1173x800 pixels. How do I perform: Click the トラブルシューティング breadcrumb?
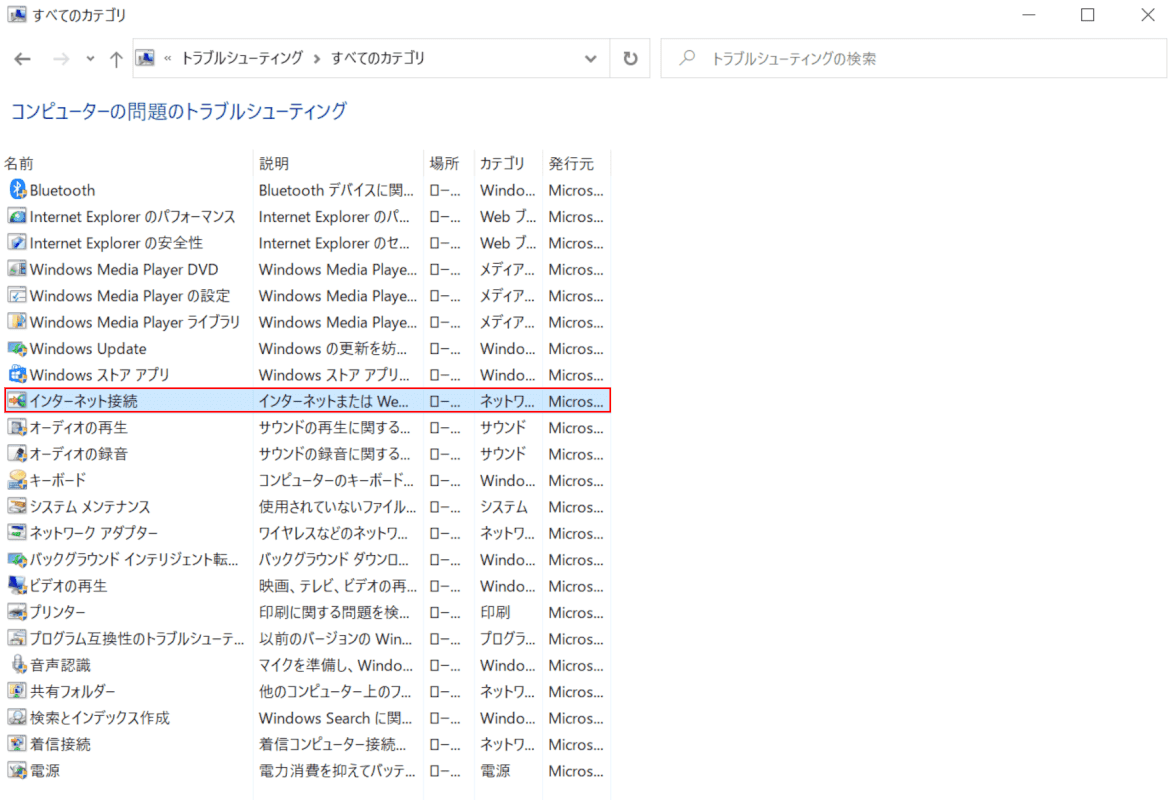point(242,58)
